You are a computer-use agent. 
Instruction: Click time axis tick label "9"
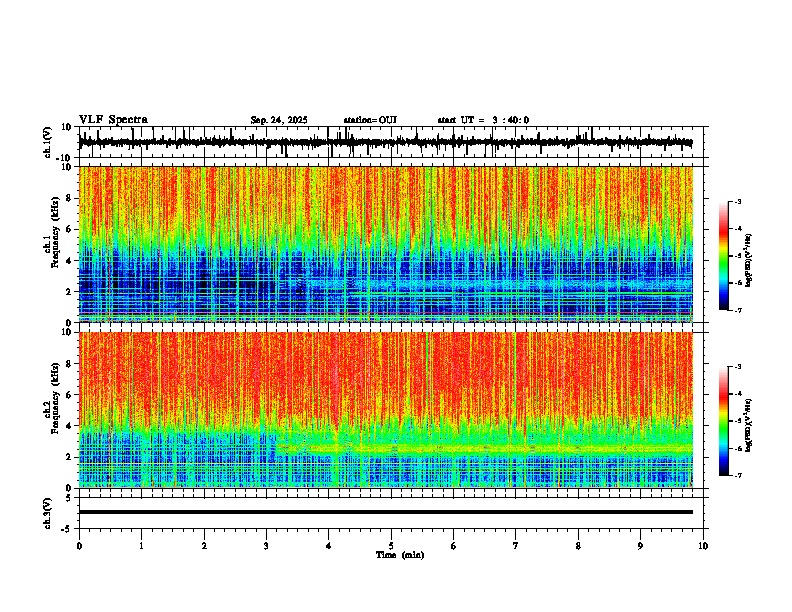point(640,546)
